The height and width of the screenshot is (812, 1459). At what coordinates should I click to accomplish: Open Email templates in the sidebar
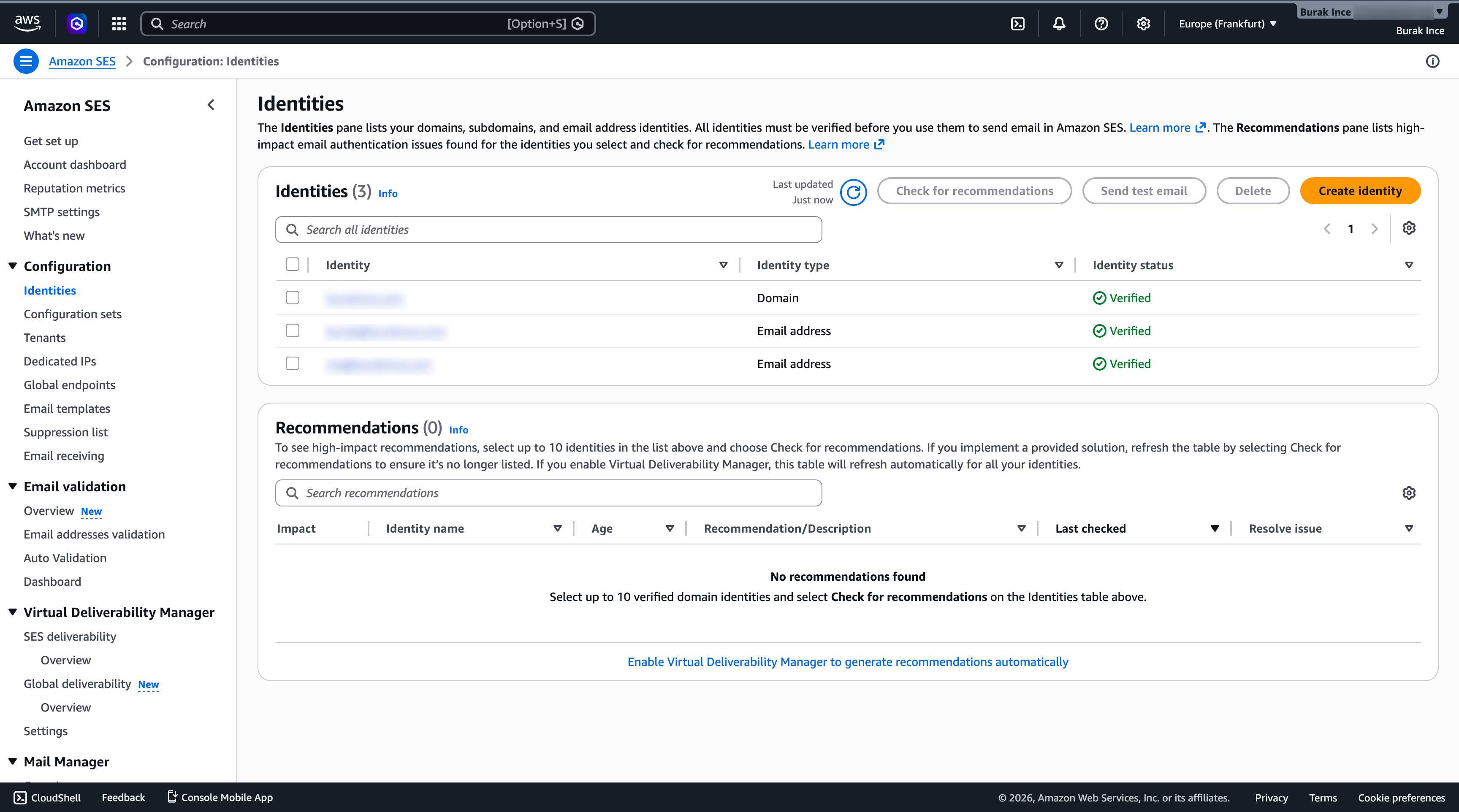coord(67,409)
